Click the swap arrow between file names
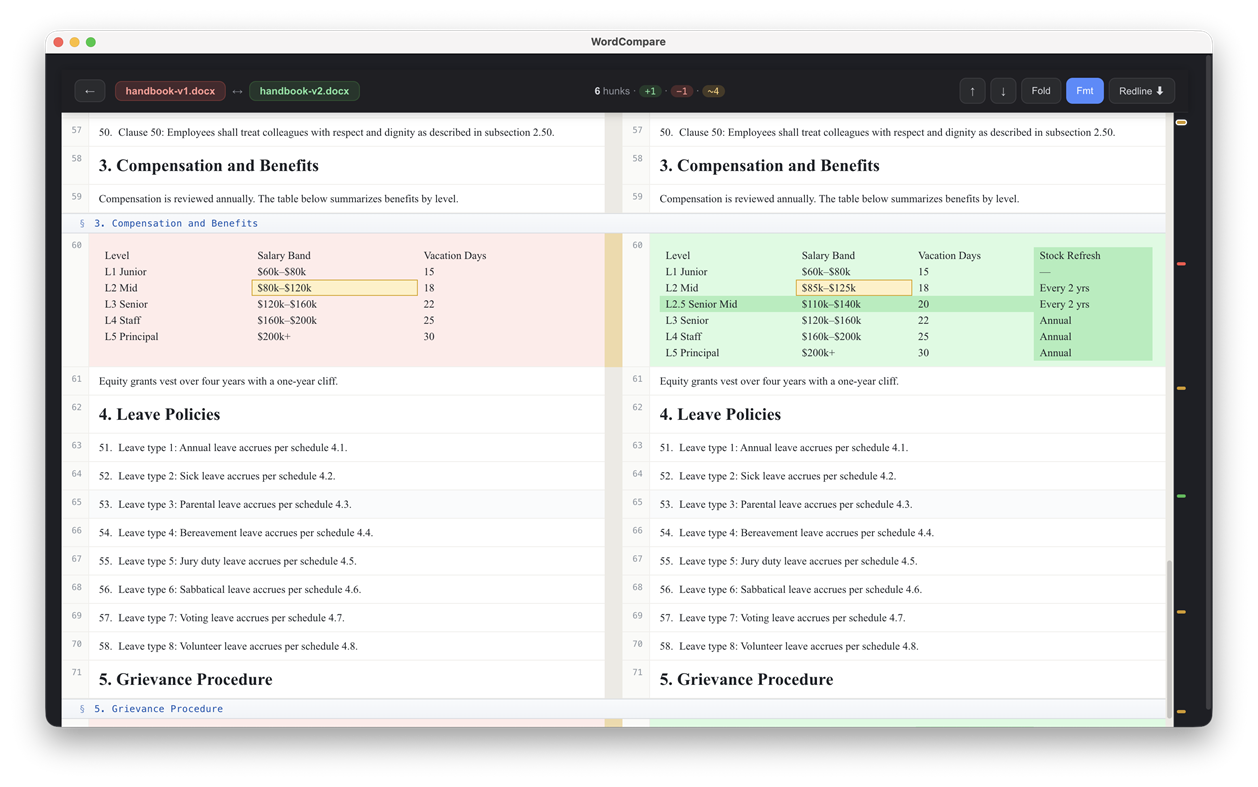The image size is (1258, 787). pos(237,91)
